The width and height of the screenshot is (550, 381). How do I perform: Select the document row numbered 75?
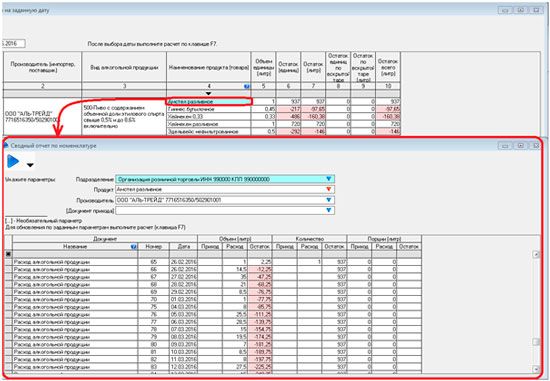(x=214, y=307)
